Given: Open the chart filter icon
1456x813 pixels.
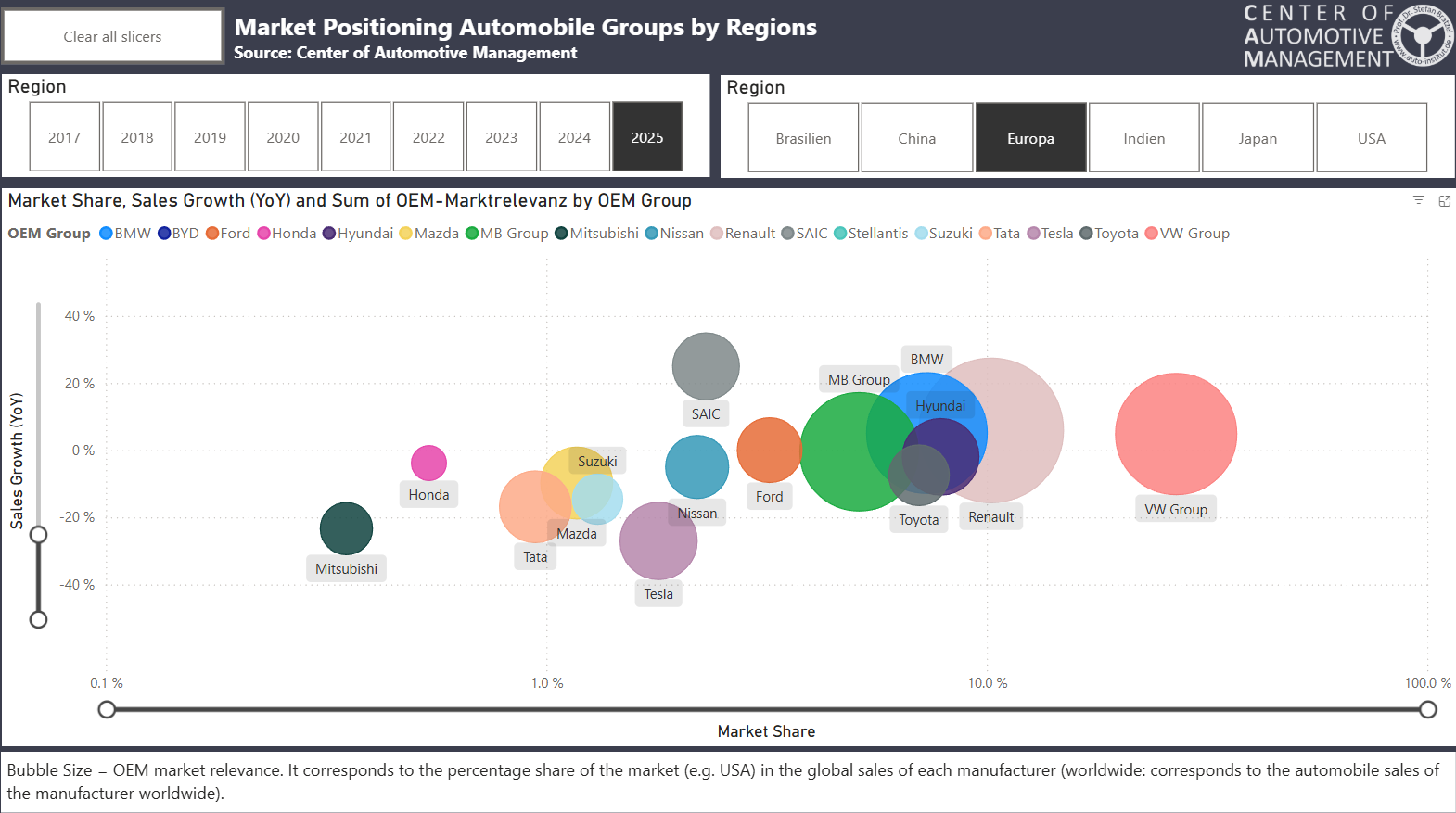Looking at the screenshot, I should click(1418, 200).
